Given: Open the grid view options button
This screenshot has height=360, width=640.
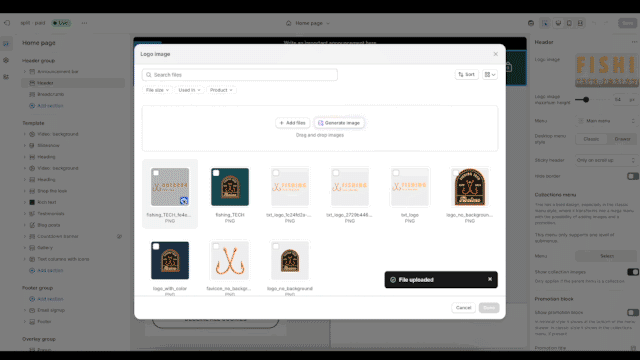Looking at the screenshot, I should point(490,75).
